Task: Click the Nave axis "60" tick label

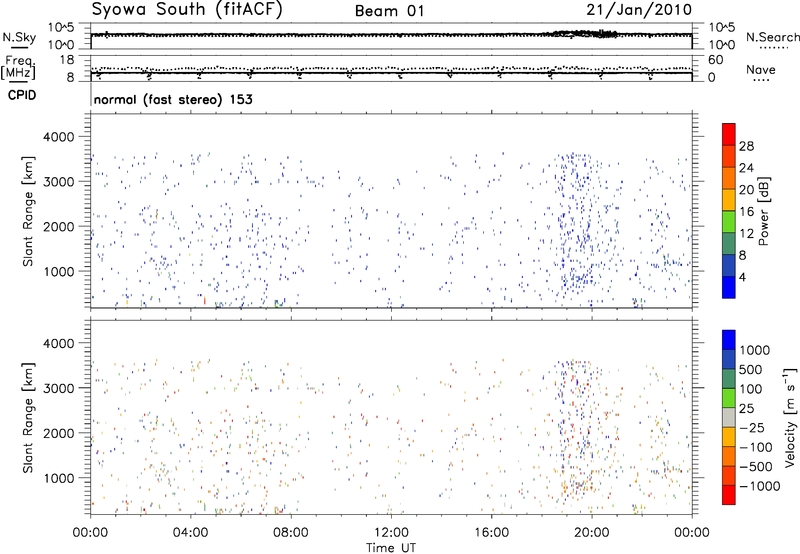Action: click(x=715, y=60)
